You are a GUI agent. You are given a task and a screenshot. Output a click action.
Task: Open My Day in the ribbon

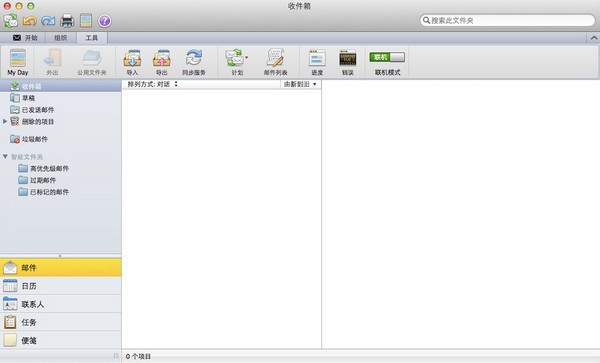coord(18,62)
